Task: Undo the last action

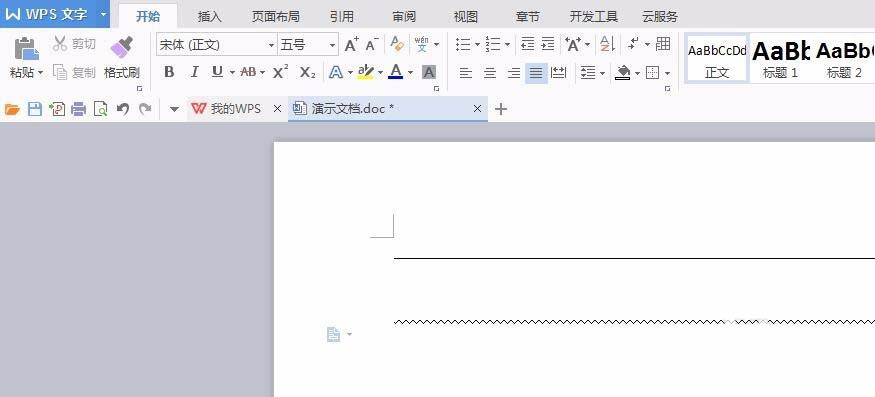Action: coord(123,109)
